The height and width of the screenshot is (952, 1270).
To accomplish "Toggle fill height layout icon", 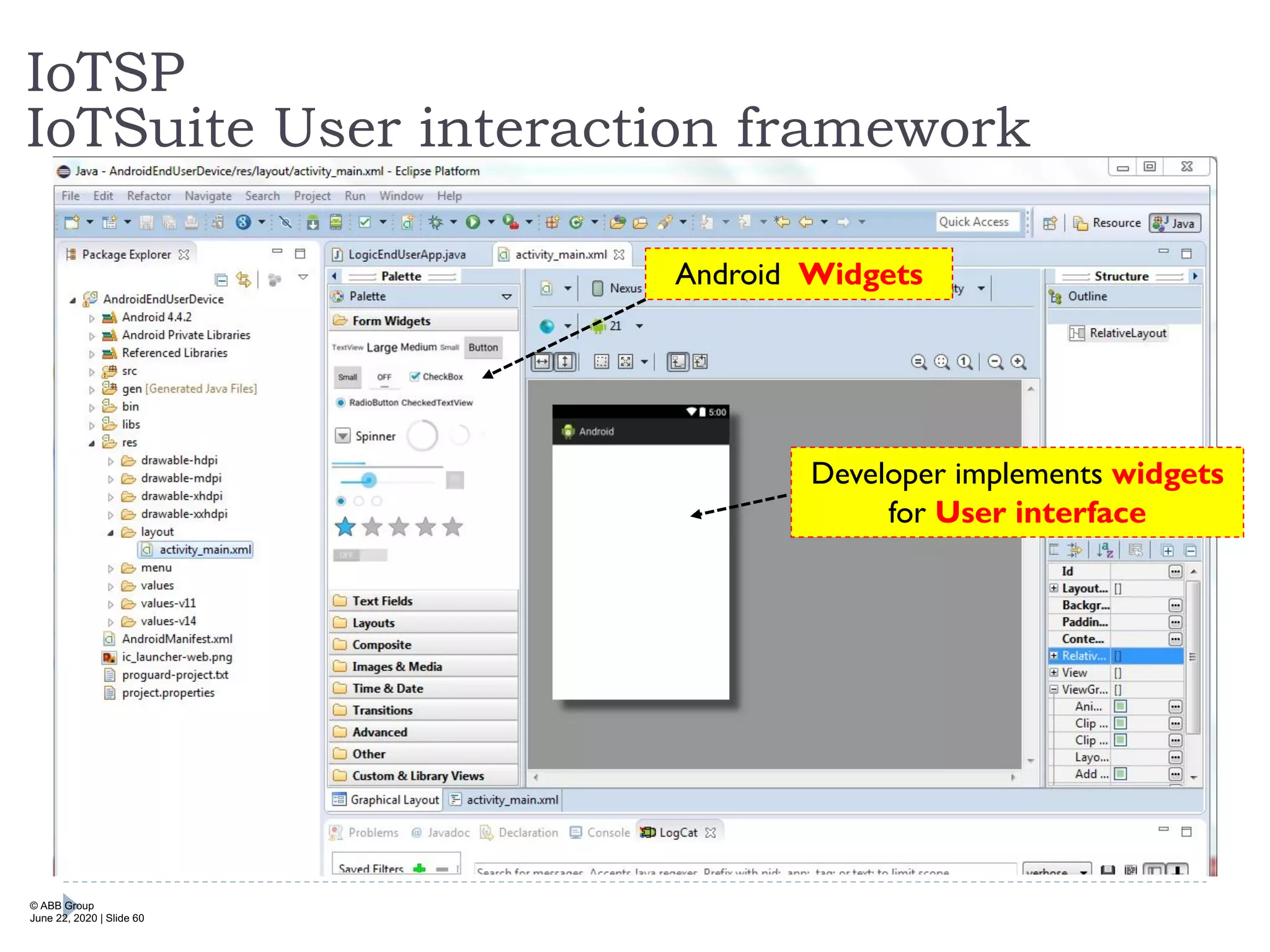I will tap(565, 362).
